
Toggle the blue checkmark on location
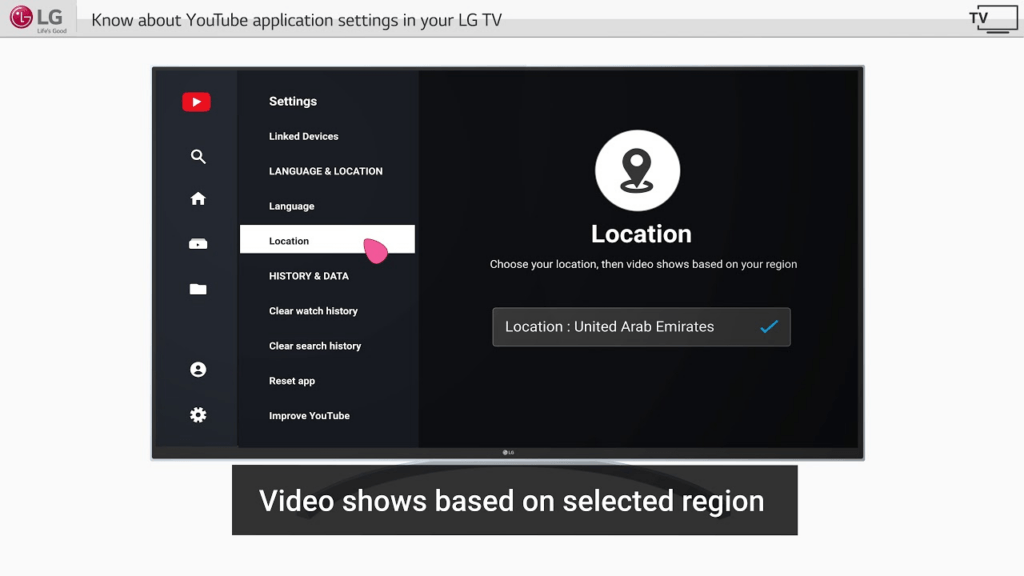pos(769,327)
